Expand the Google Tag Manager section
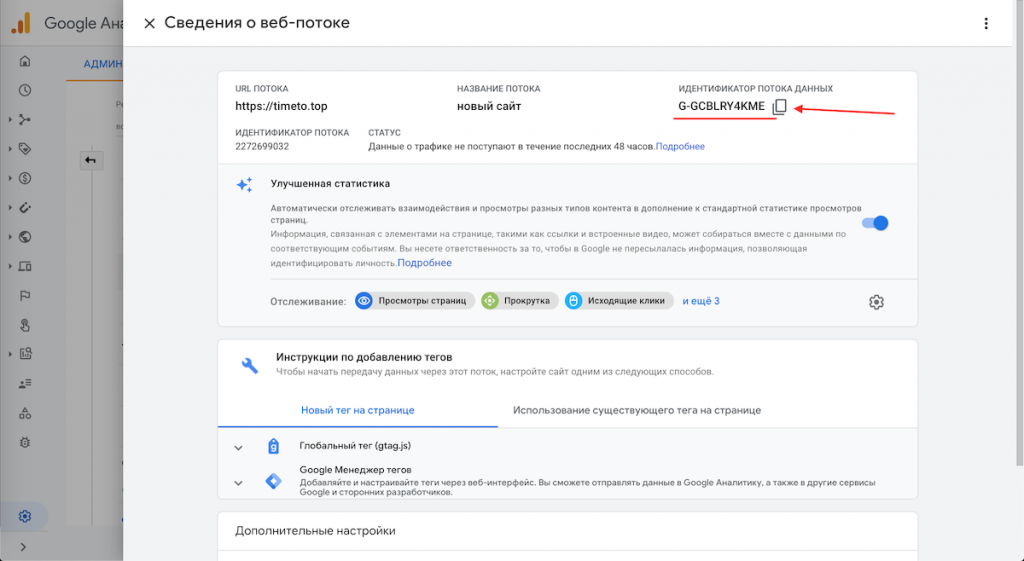The image size is (1024, 561). click(x=238, y=483)
